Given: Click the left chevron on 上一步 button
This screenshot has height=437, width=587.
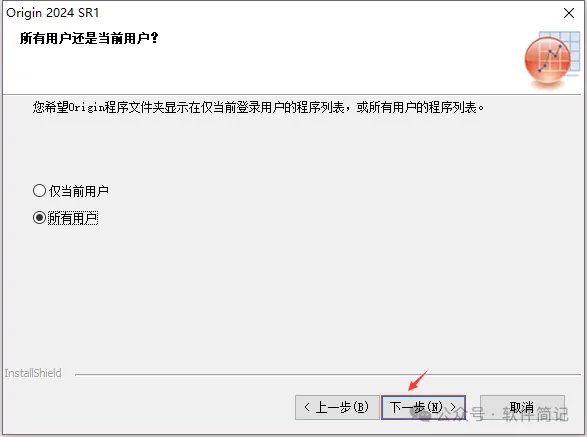Looking at the screenshot, I should (307, 407).
